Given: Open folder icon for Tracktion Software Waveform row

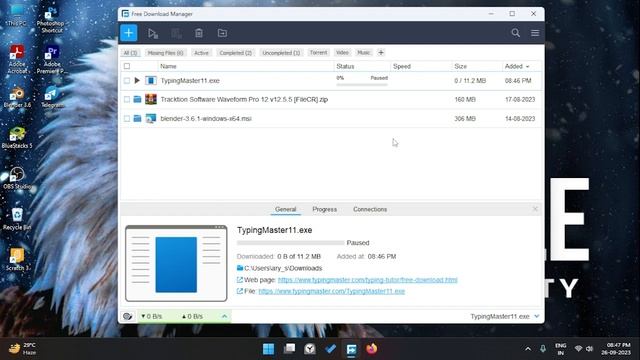Looking at the screenshot, I should coord(137,99).
